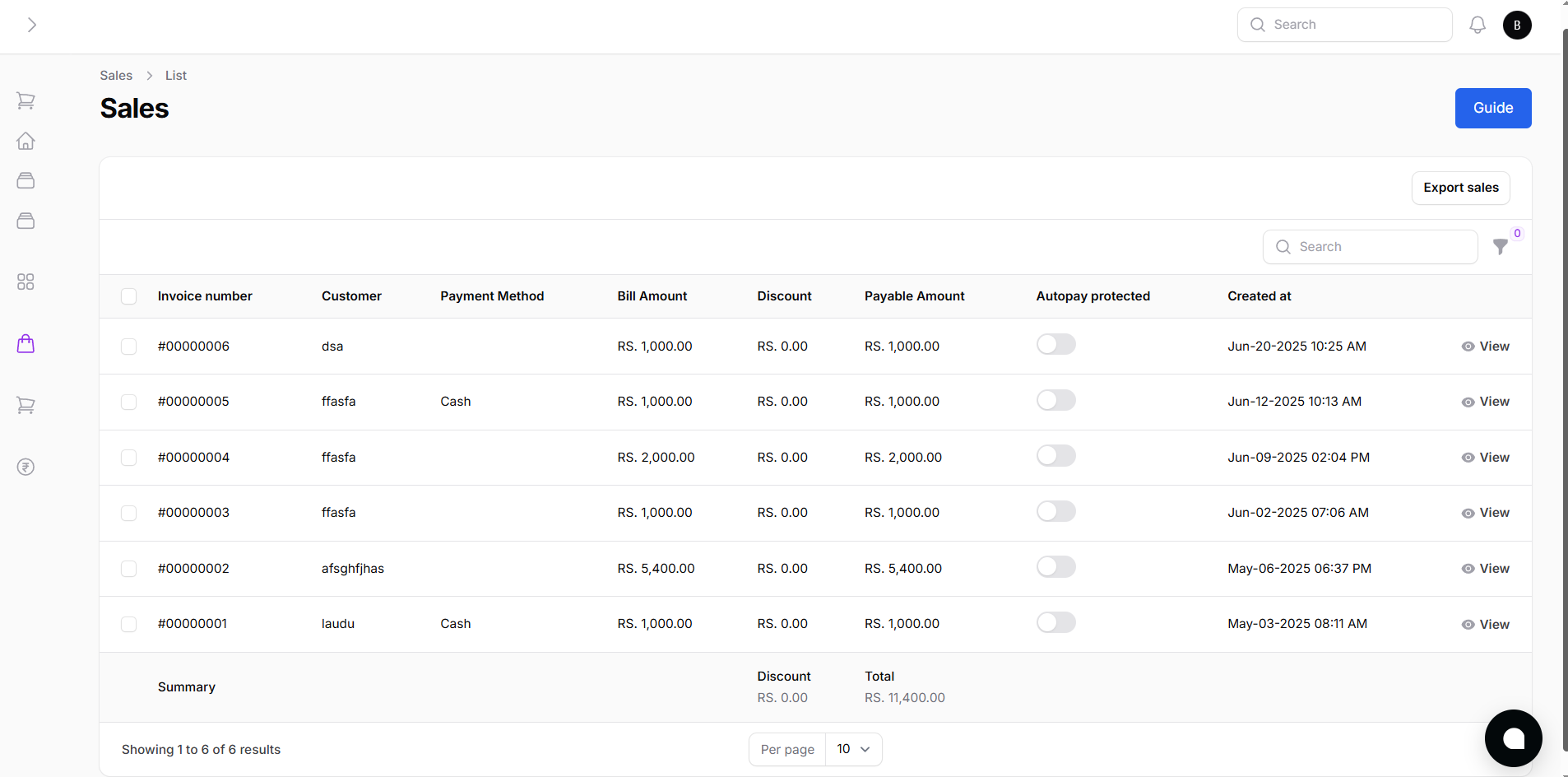Click the Payment Method column header
Viewport: 1568px width, 777px height.
[x=492, y=296]
